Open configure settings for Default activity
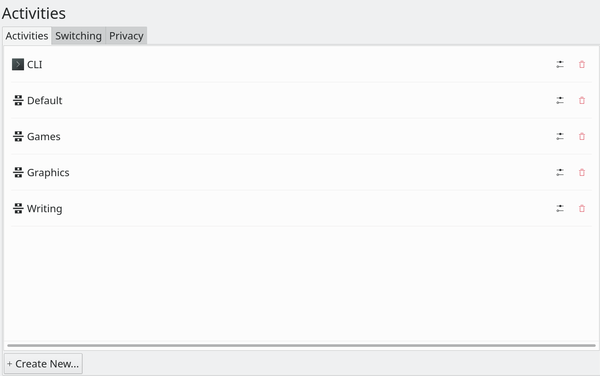Viewport: 600px width, 376px height. click(560, 101)
